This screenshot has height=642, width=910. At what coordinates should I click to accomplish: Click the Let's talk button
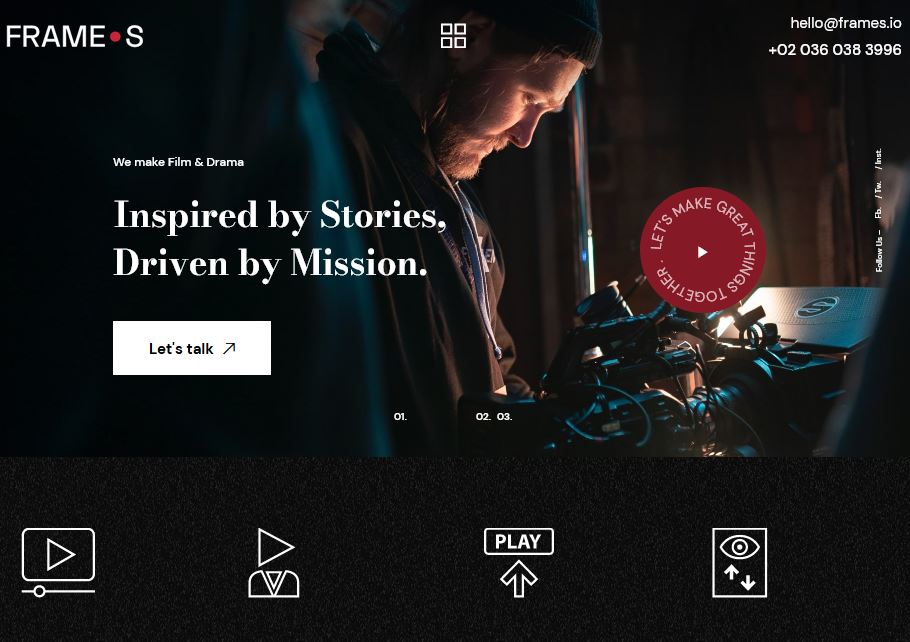point(192,348)
